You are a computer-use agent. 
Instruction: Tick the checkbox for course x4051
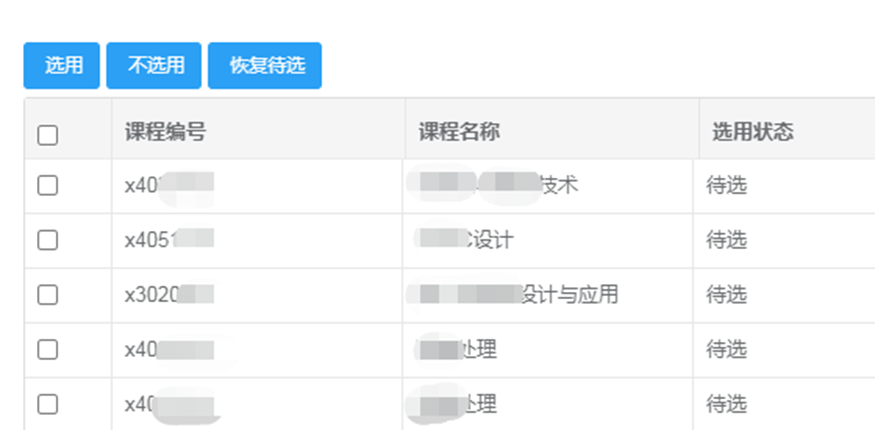[x=47, y=240]
